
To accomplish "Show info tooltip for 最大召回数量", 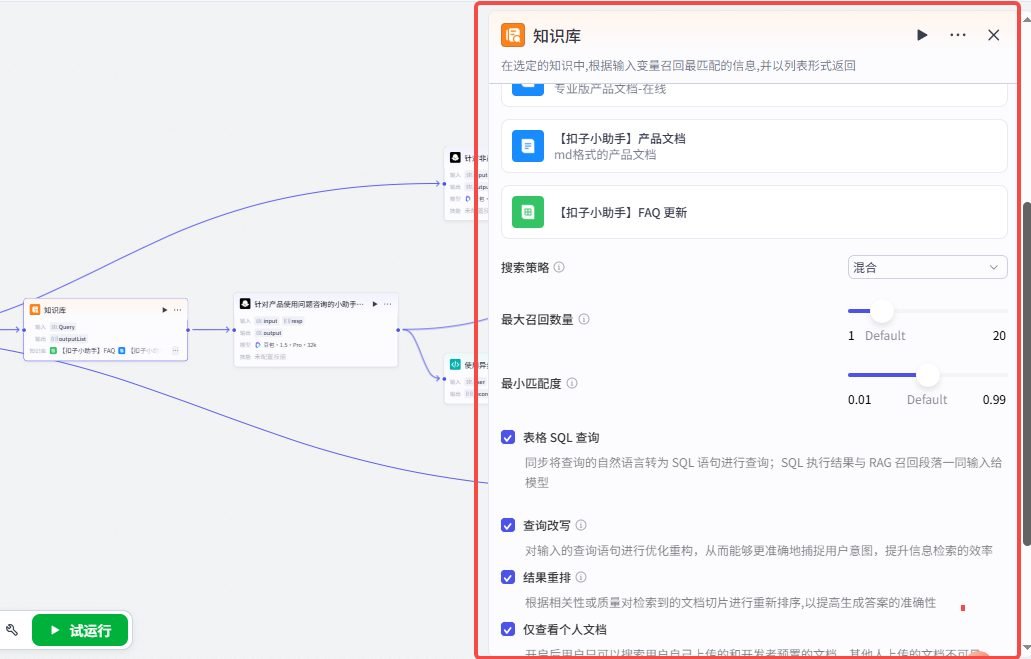I will pyautogui.click(x=584, y=319).
